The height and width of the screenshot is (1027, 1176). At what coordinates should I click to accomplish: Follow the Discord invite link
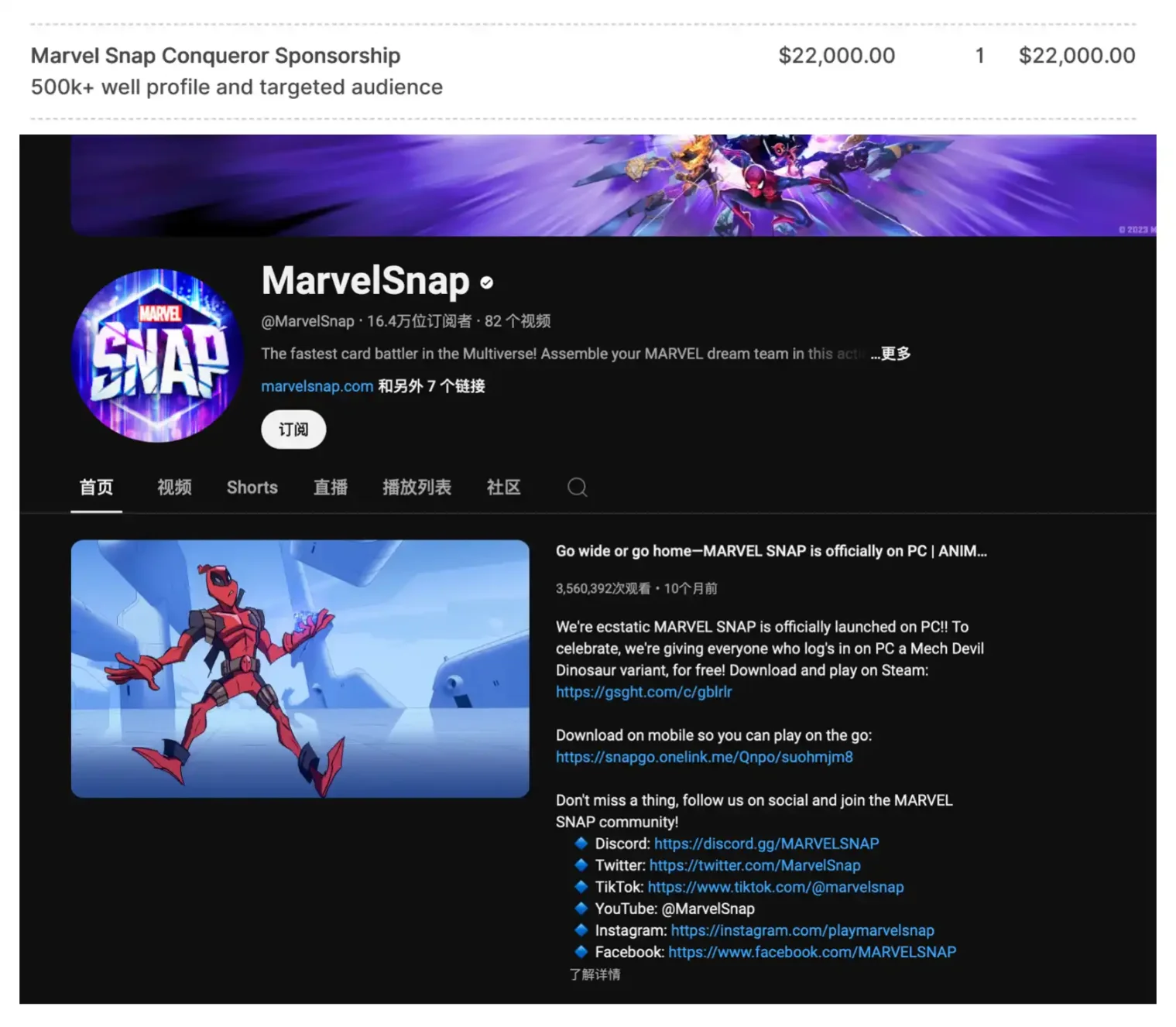click(766, 844)
